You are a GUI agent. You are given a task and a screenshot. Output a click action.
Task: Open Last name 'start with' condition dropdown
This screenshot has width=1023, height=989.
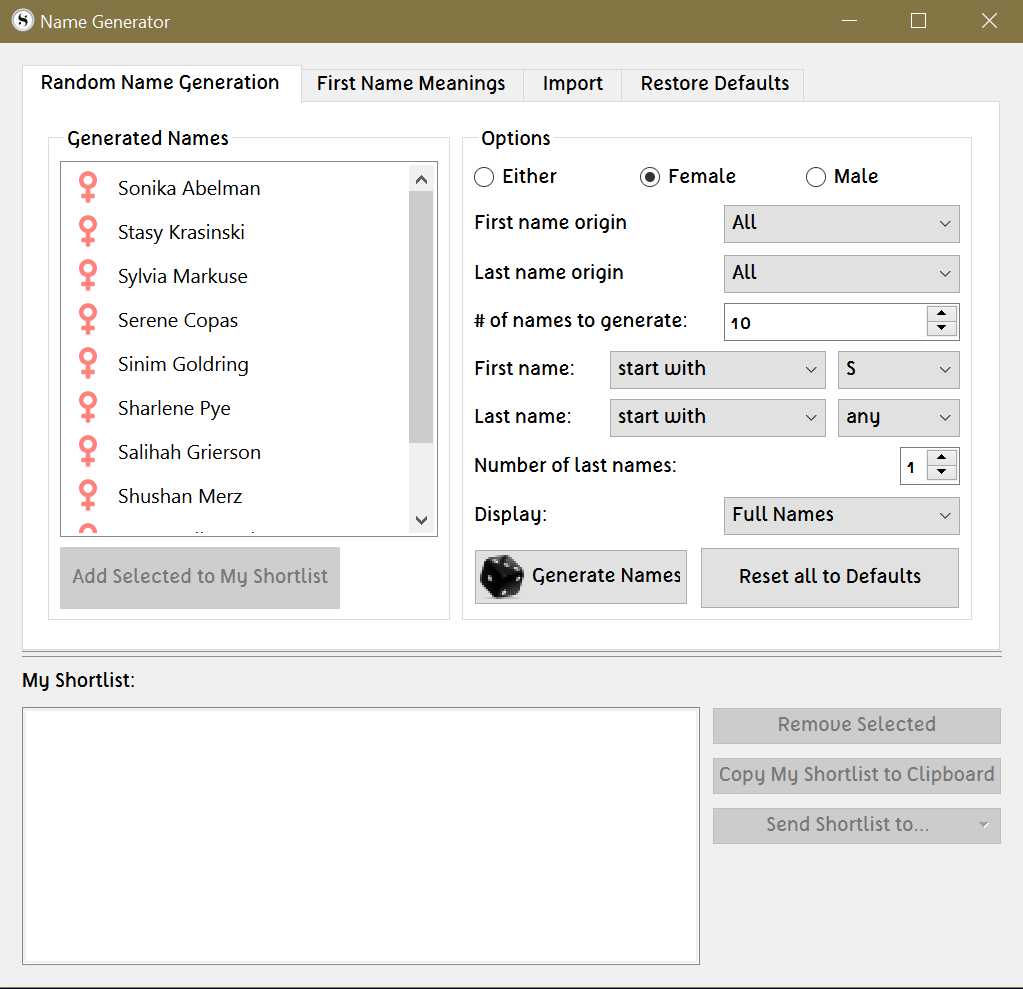pyautogui.click(x=718, y=418)
